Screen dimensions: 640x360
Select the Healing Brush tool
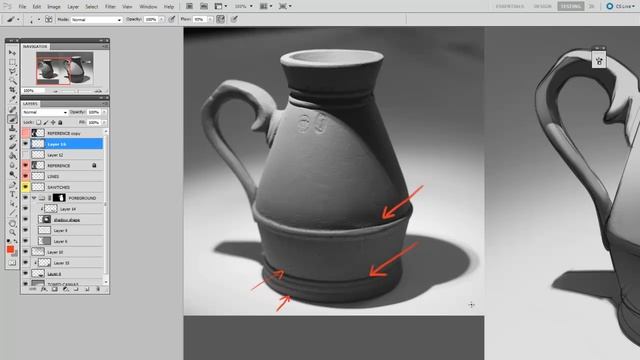coord(12,109)
